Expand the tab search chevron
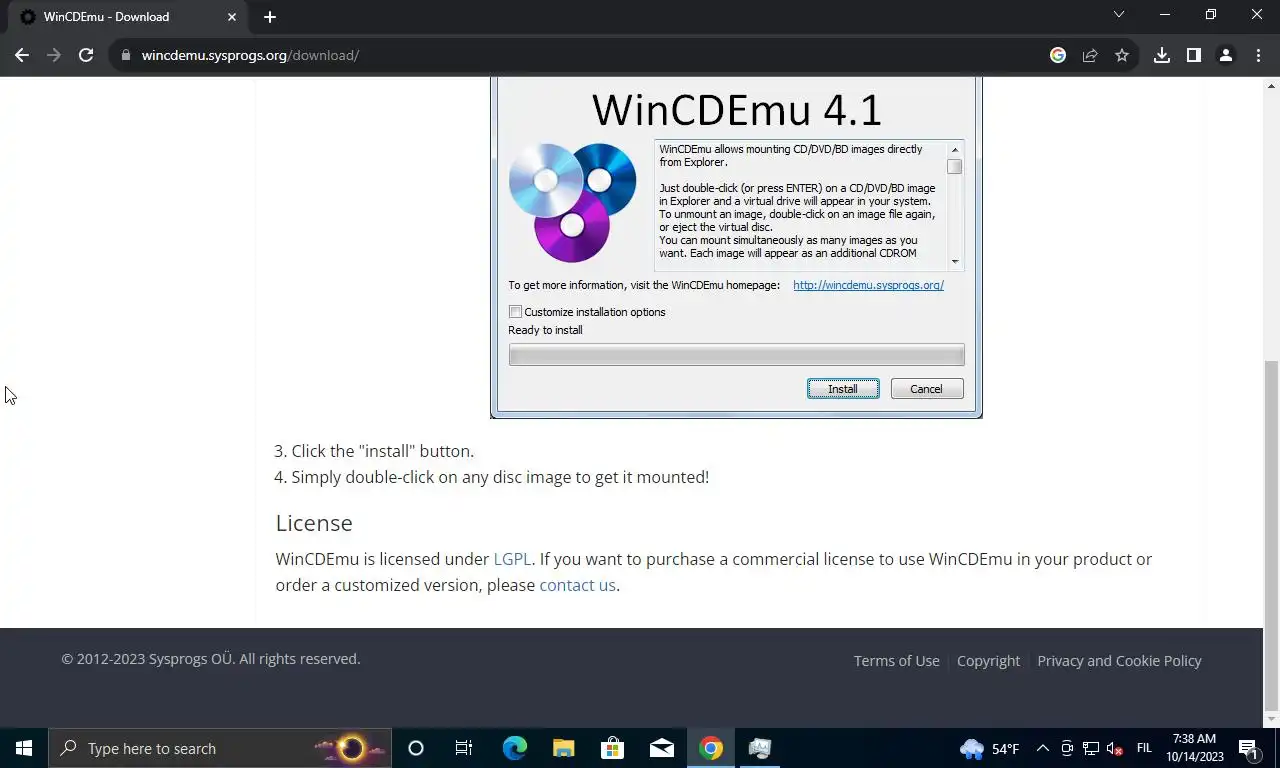Viewport: 1280px width, 768px height. 1119,15
